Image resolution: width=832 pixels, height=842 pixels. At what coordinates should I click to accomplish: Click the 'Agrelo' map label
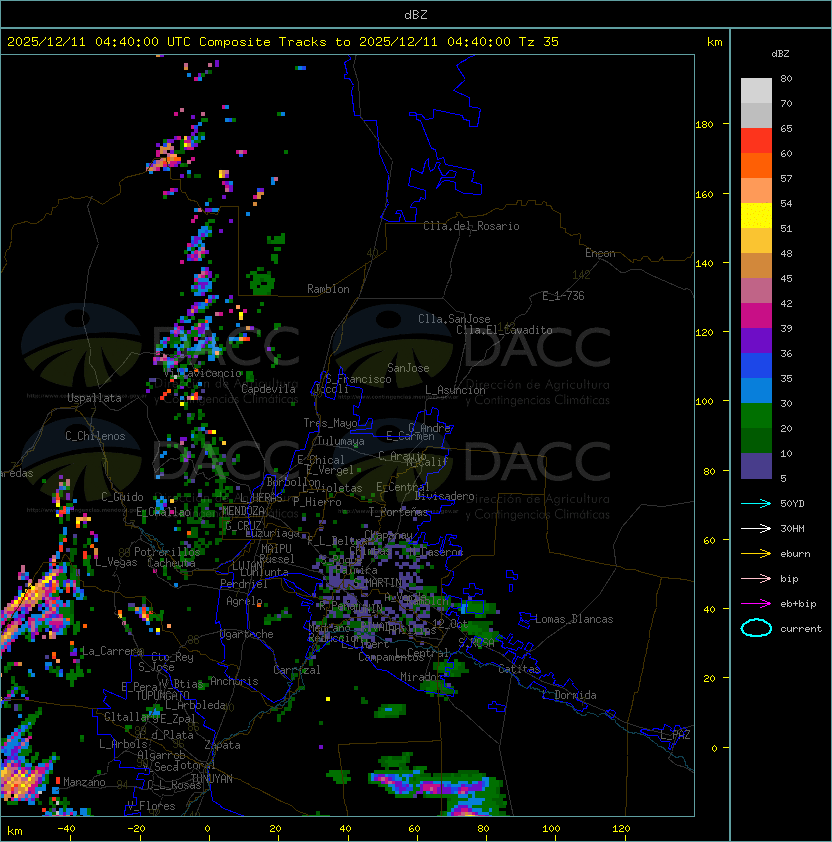(244, 601)
